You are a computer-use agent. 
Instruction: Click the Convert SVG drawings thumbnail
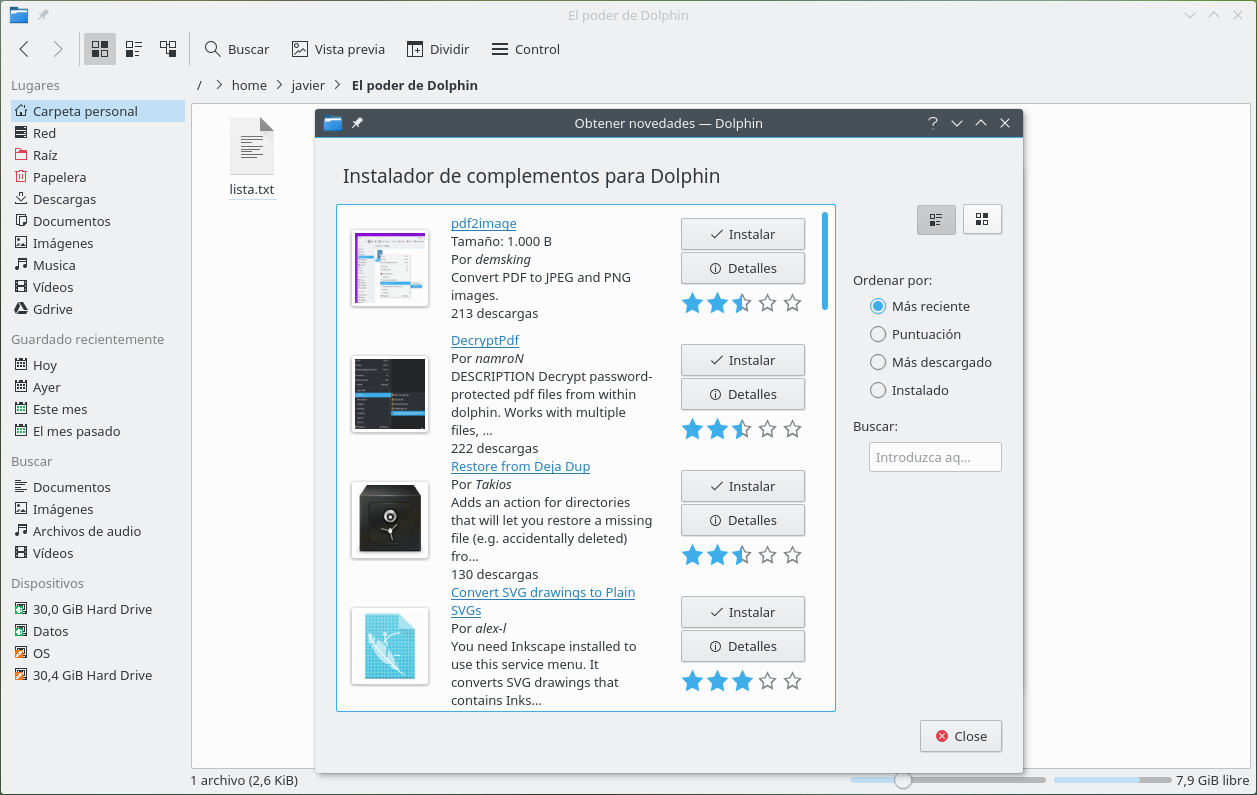point(390,646)
